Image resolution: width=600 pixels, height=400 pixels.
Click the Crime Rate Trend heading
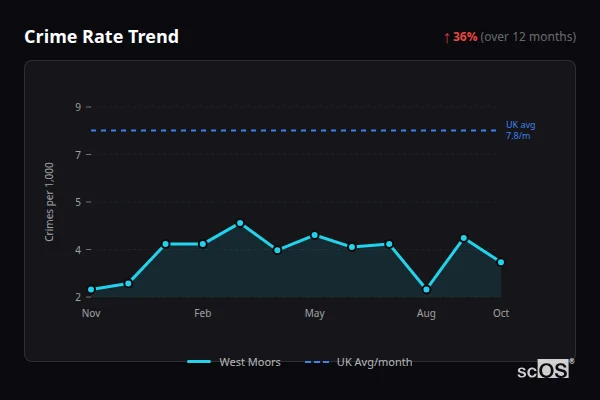(101, 37)
